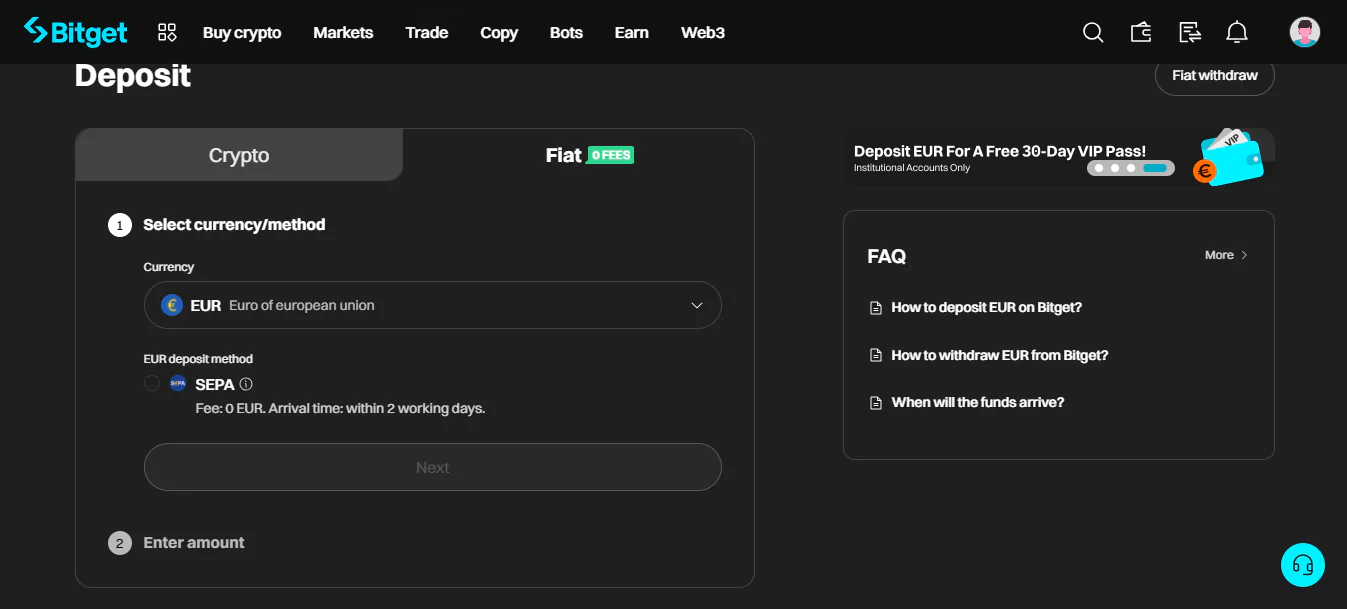
Task: Open the Earn menu
Action: 632,33
